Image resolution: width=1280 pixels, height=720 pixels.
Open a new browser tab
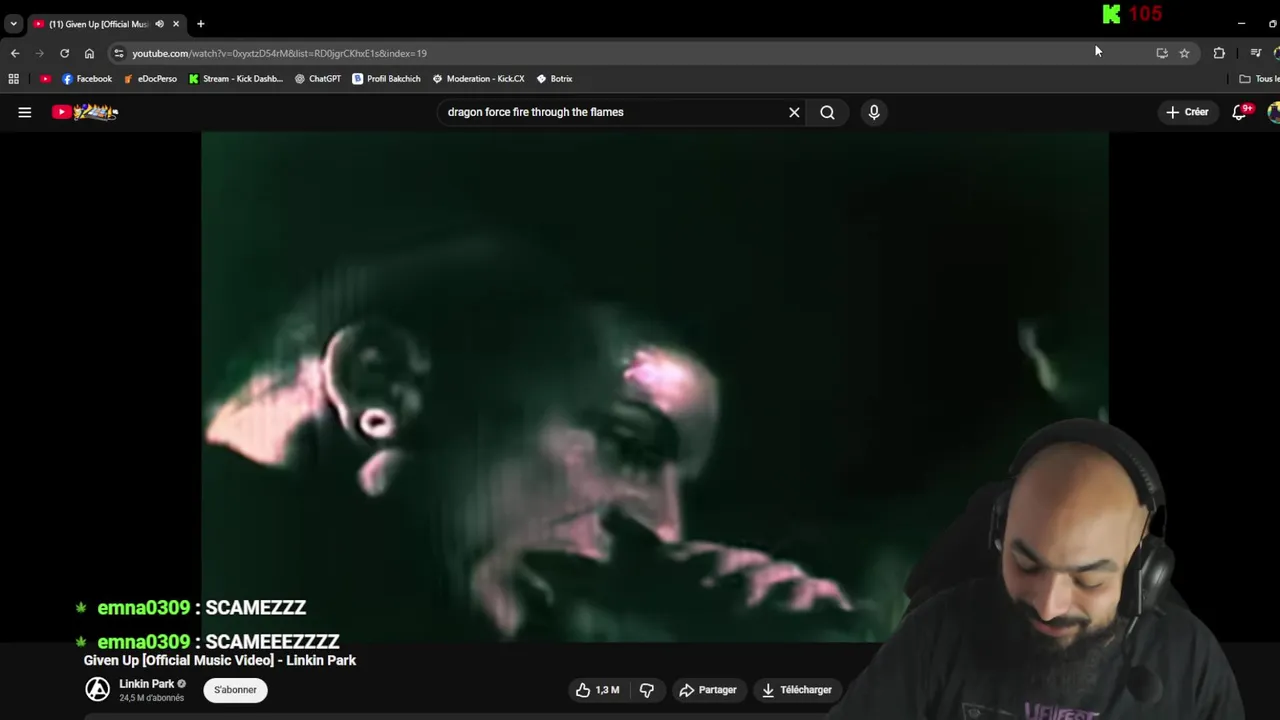coord(200,24)
